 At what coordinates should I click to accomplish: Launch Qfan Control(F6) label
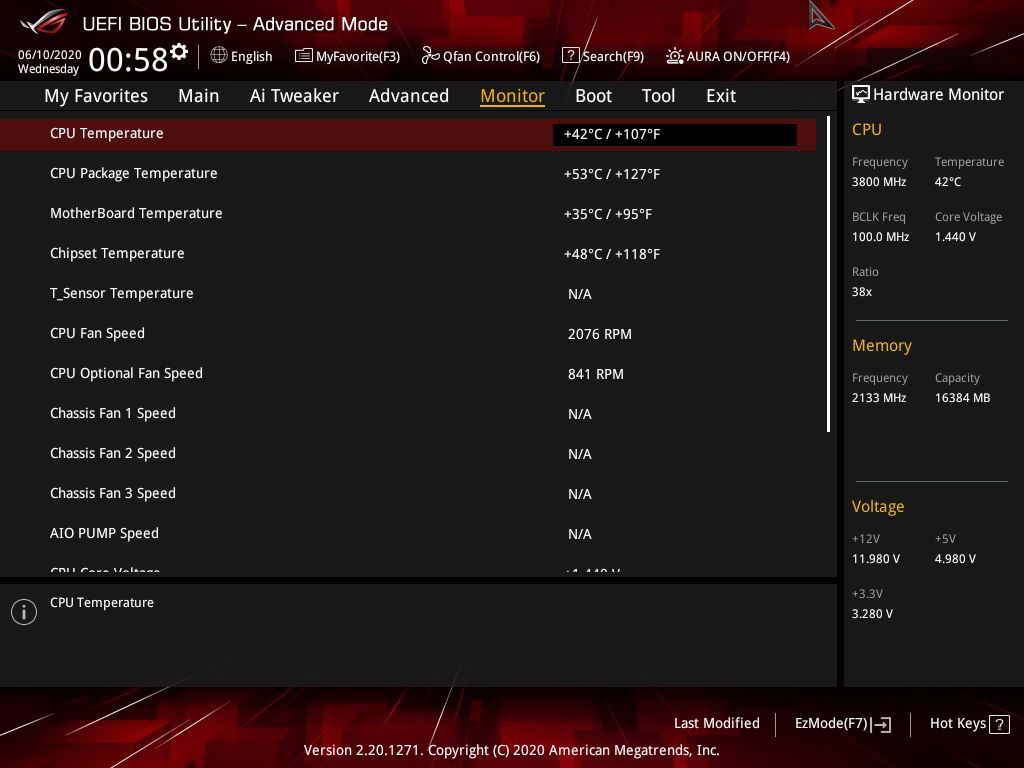point(491,57)
